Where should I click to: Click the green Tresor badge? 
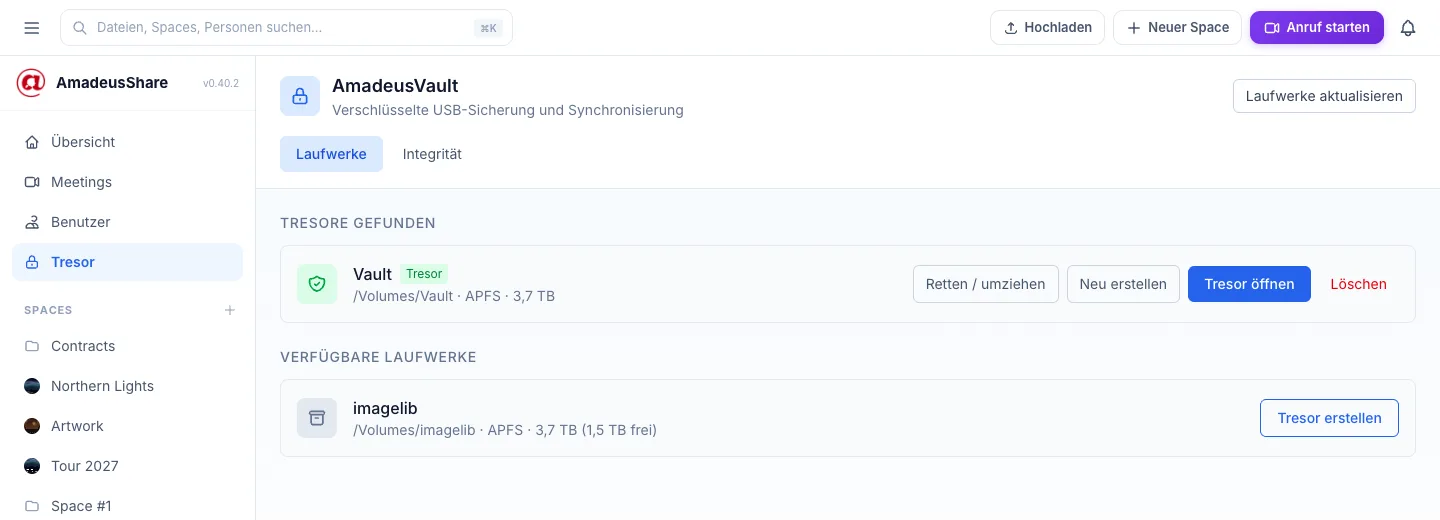coord(424,273)
